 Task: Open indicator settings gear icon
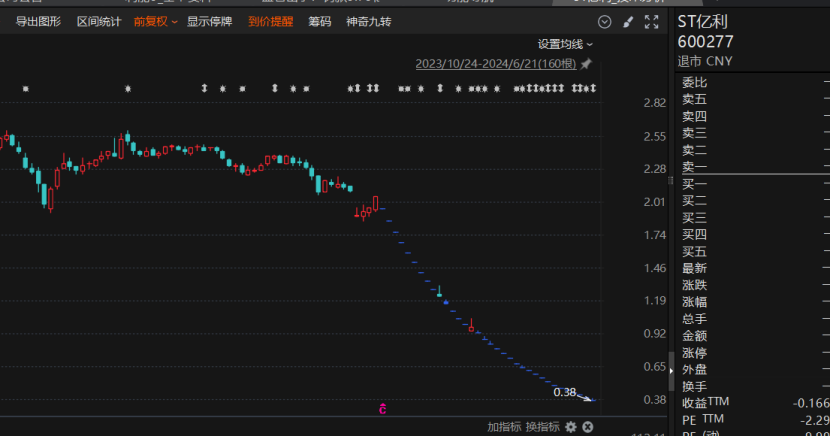click(x=570, y=427)
